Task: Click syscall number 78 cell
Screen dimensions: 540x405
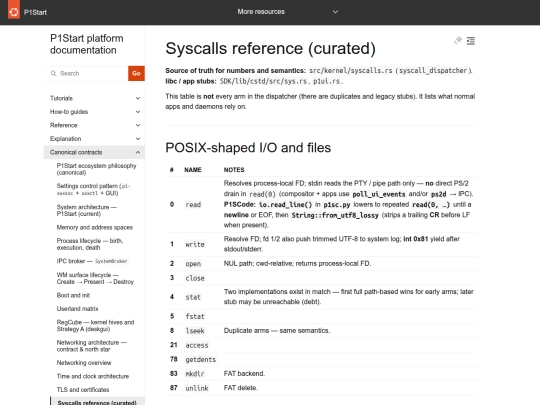Action: (174, 359)
